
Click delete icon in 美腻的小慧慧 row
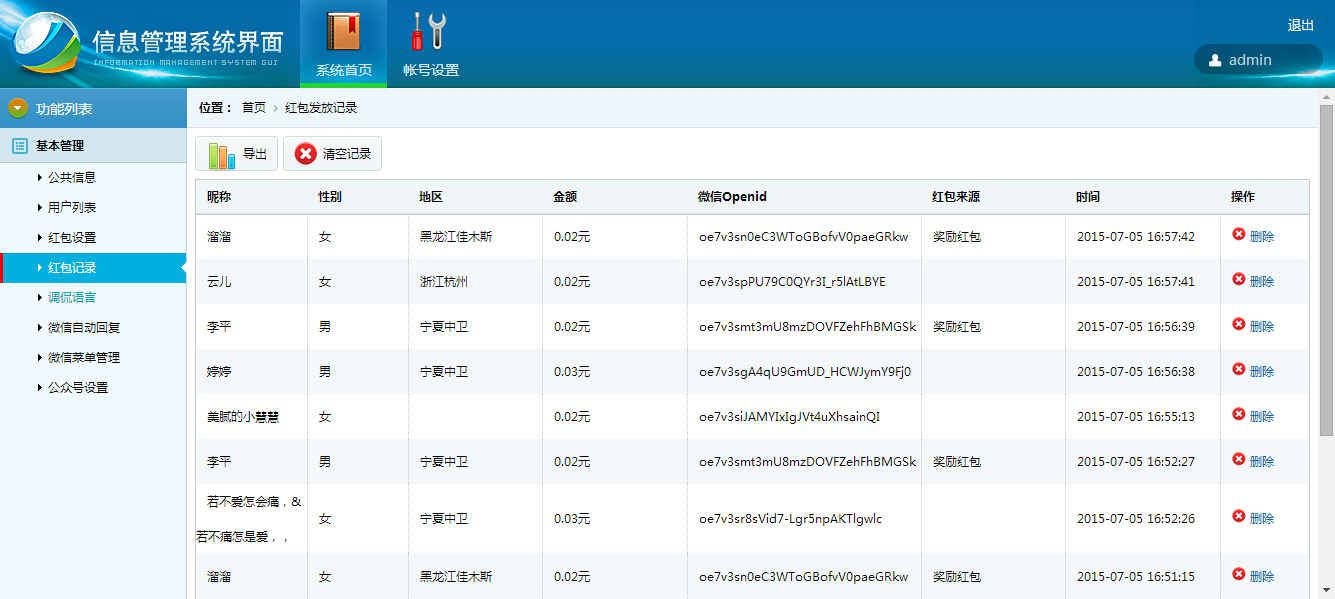pyautogui.click(x=1239, y=415)
